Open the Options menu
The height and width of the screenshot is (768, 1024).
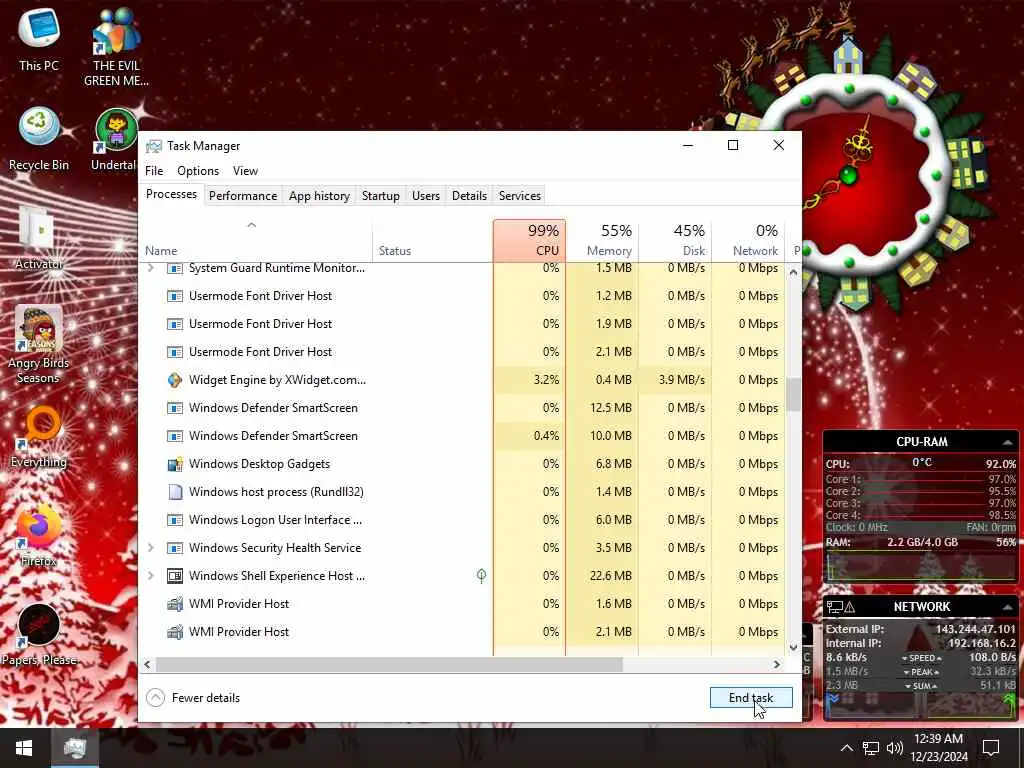[x=198, y=170]
